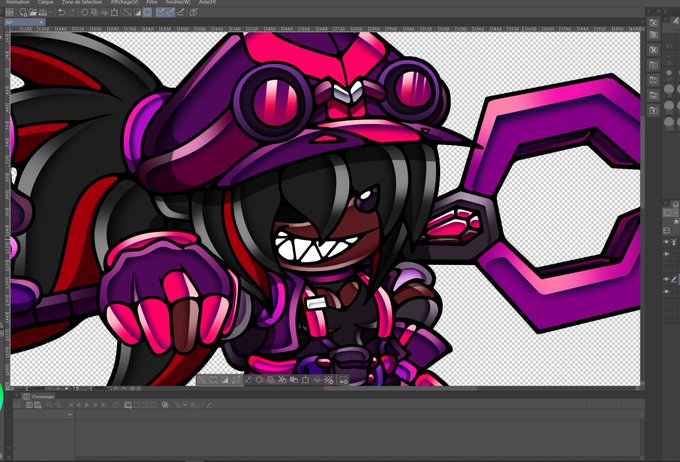Image resolution: width=680 pixels, height=462 pixels.
Task: Open the Calque menu
Action: [46, 2]
